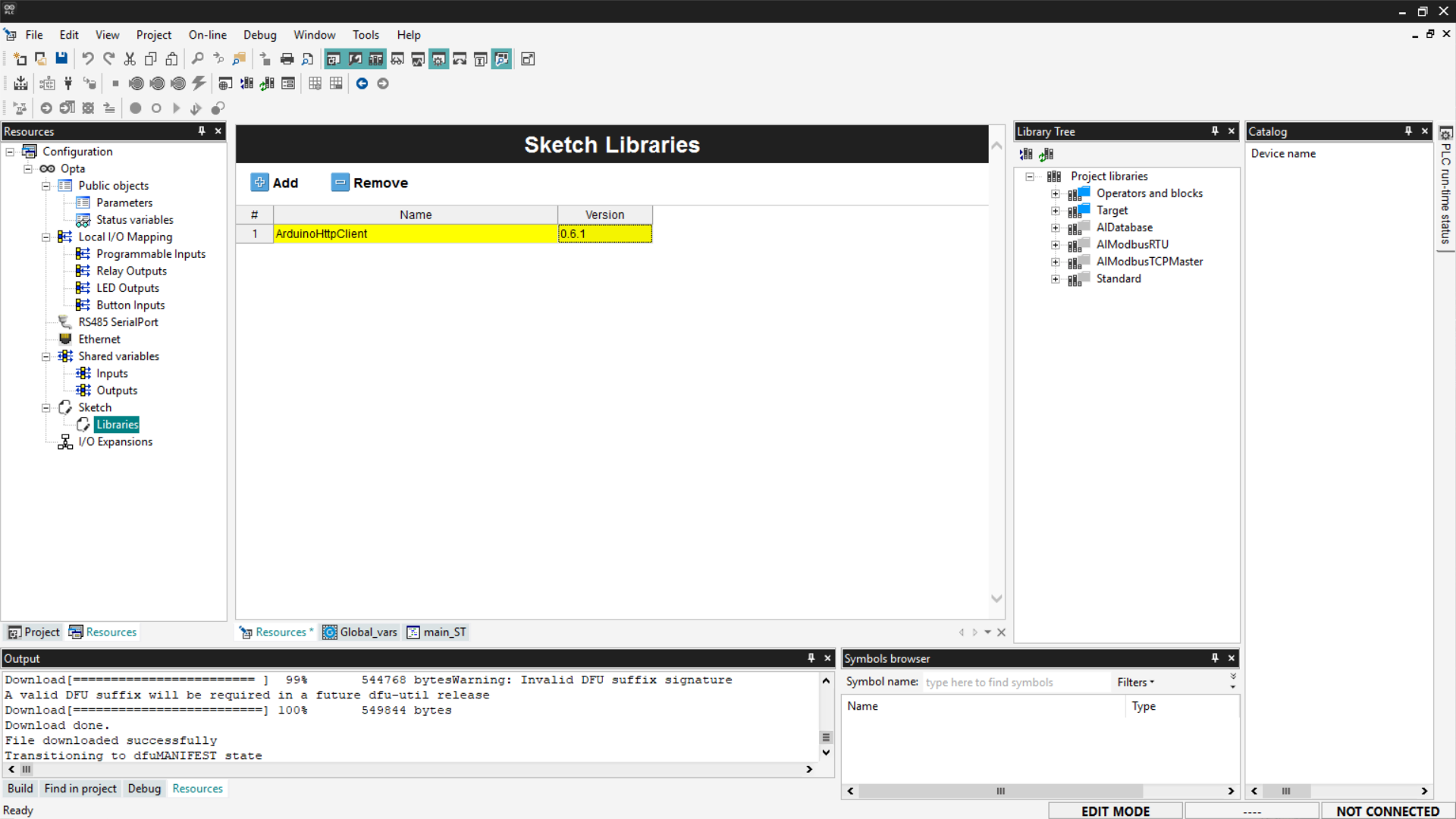Click the Find magnifier icon
This screenshot has width=1456, height=819.
(197, 58)
